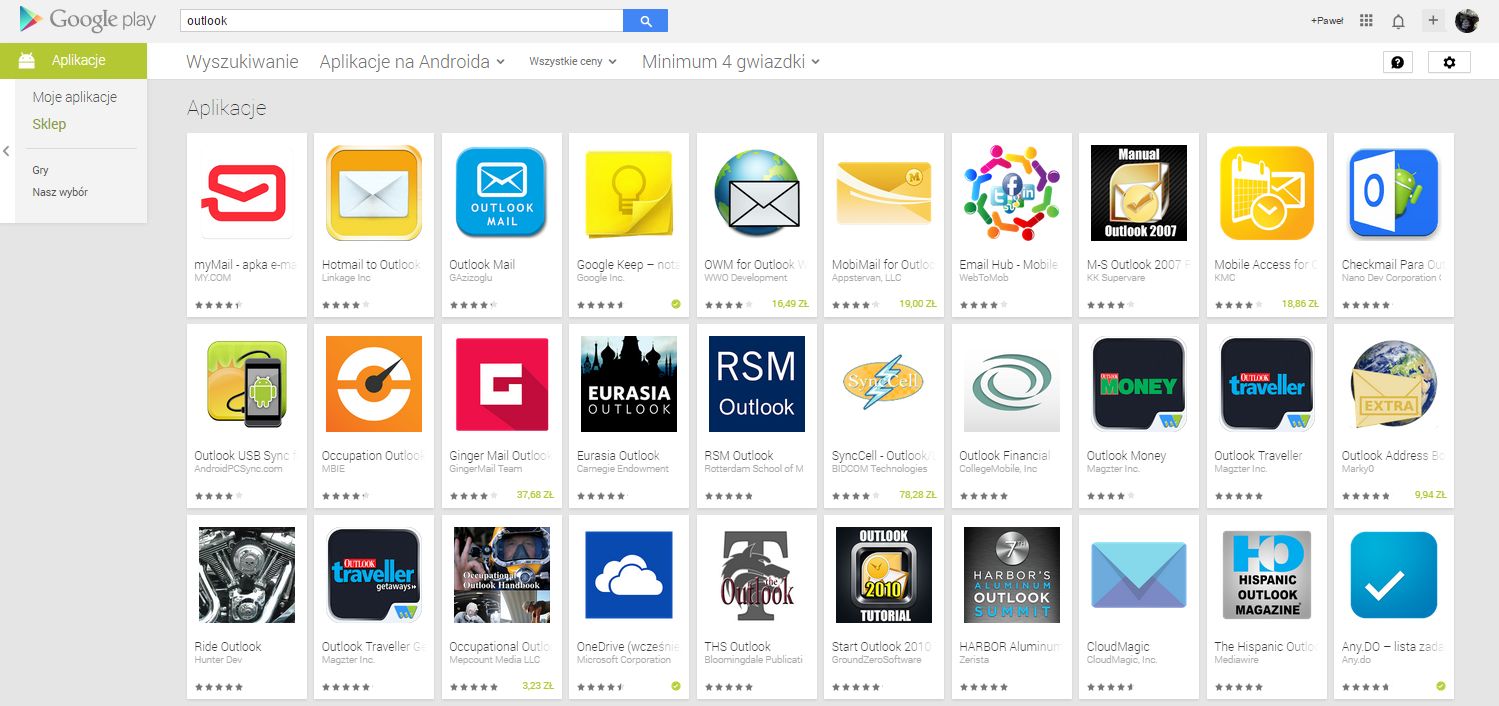Click the 3,23 ZŁ Occupational Outlook price

click(538, 685)
